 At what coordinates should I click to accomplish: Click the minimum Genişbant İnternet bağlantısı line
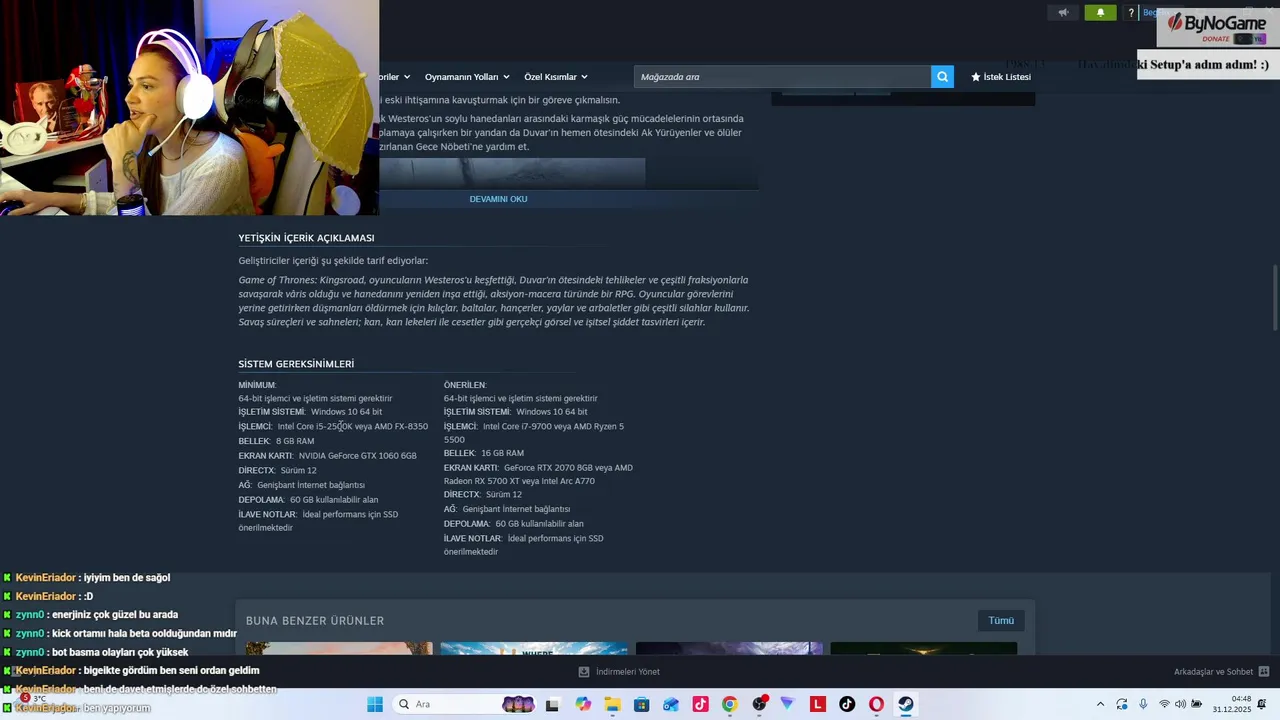coord(301,485)
